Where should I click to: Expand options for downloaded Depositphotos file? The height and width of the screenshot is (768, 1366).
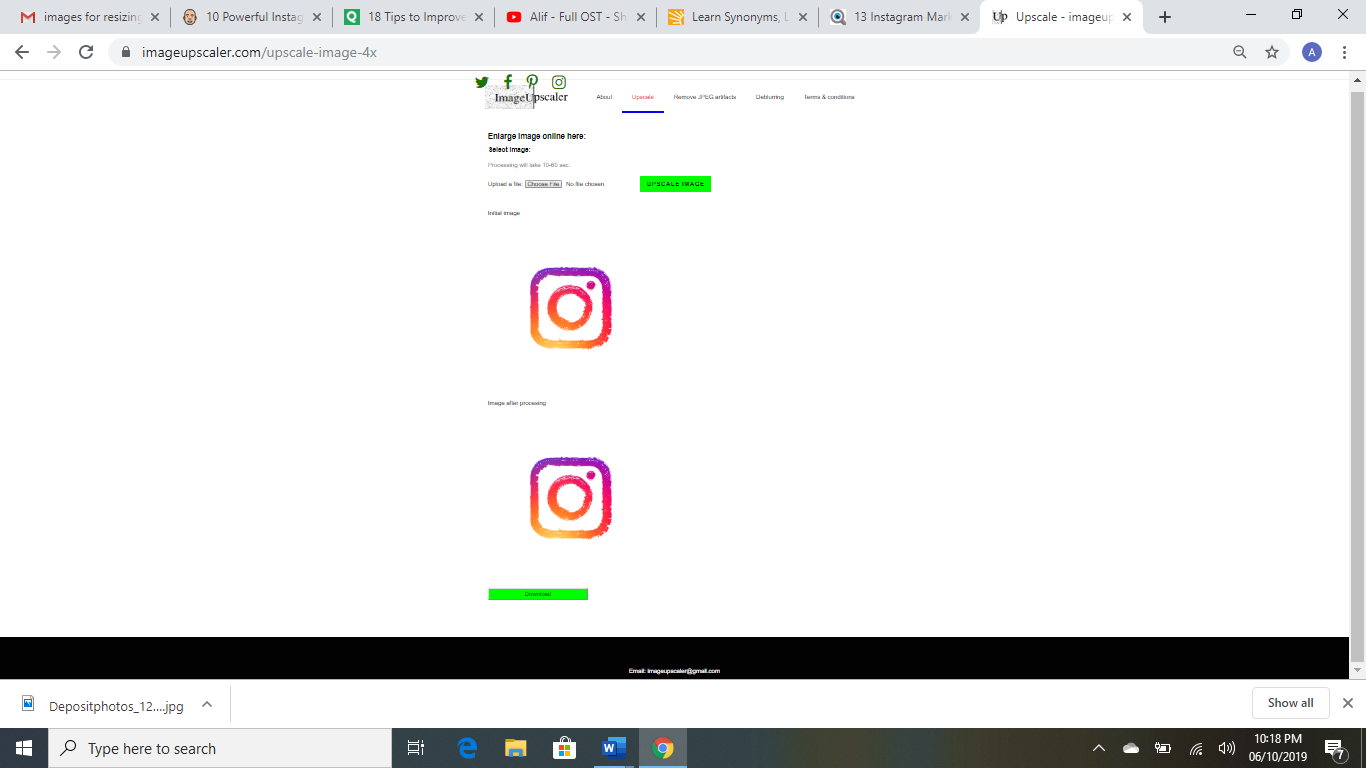[x=207, y=704]
